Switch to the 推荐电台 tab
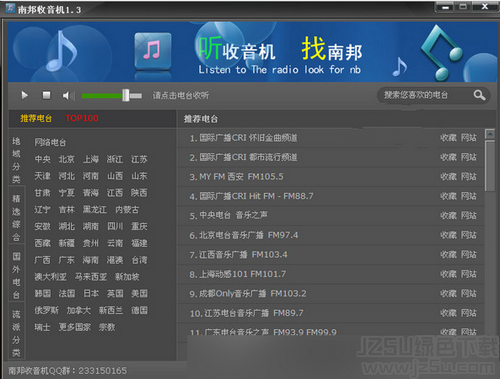This screenshot has height=379, width=500. point(36,118)
